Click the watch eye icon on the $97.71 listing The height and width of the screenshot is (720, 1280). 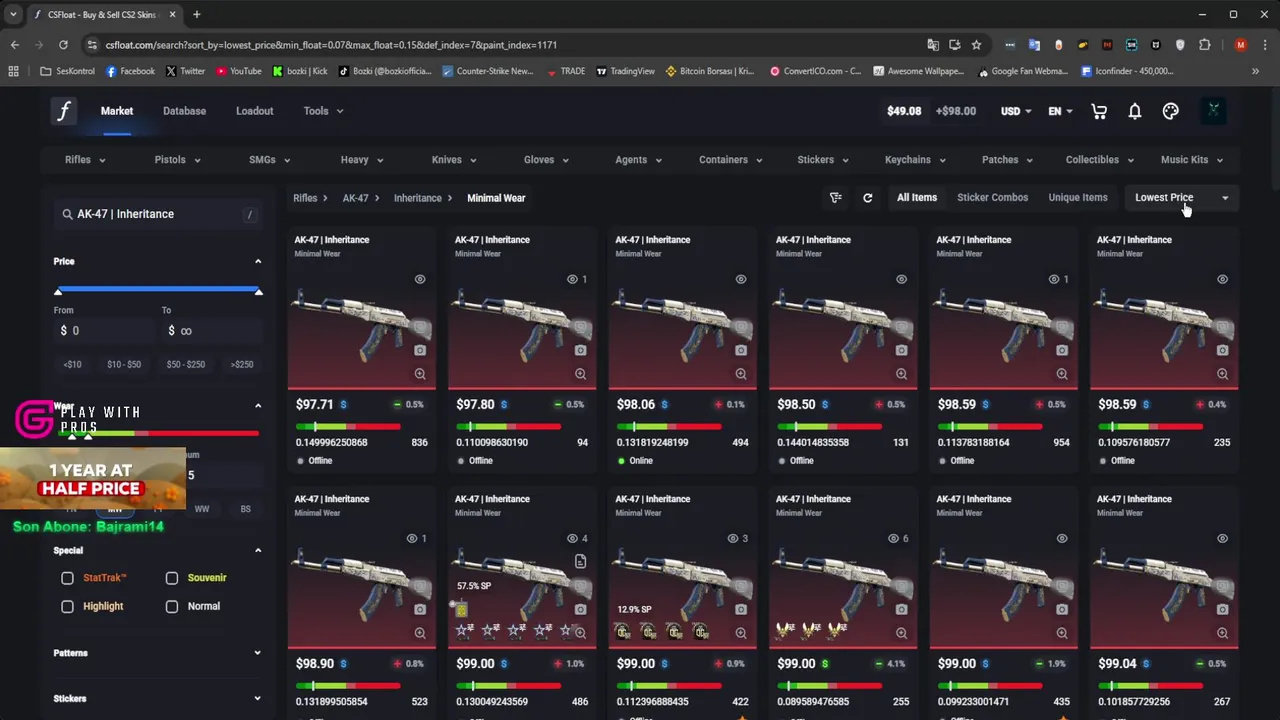click(420, 279)
